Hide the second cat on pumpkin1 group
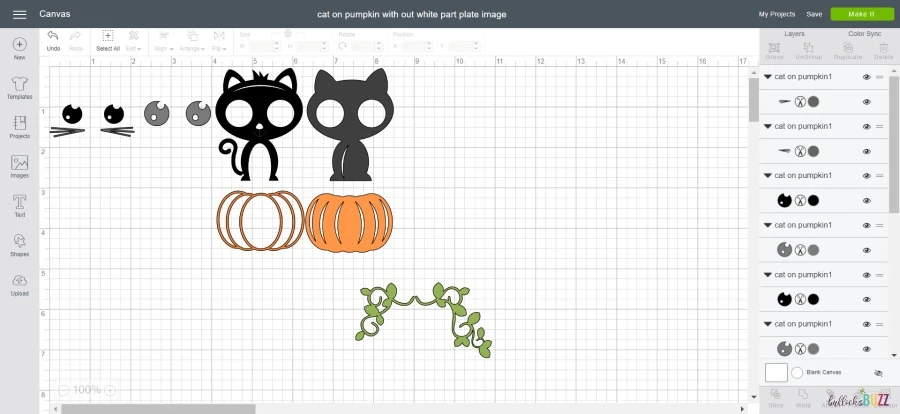Image resolution: width=900 pixels, height=414 pixels. click(867, 126)
